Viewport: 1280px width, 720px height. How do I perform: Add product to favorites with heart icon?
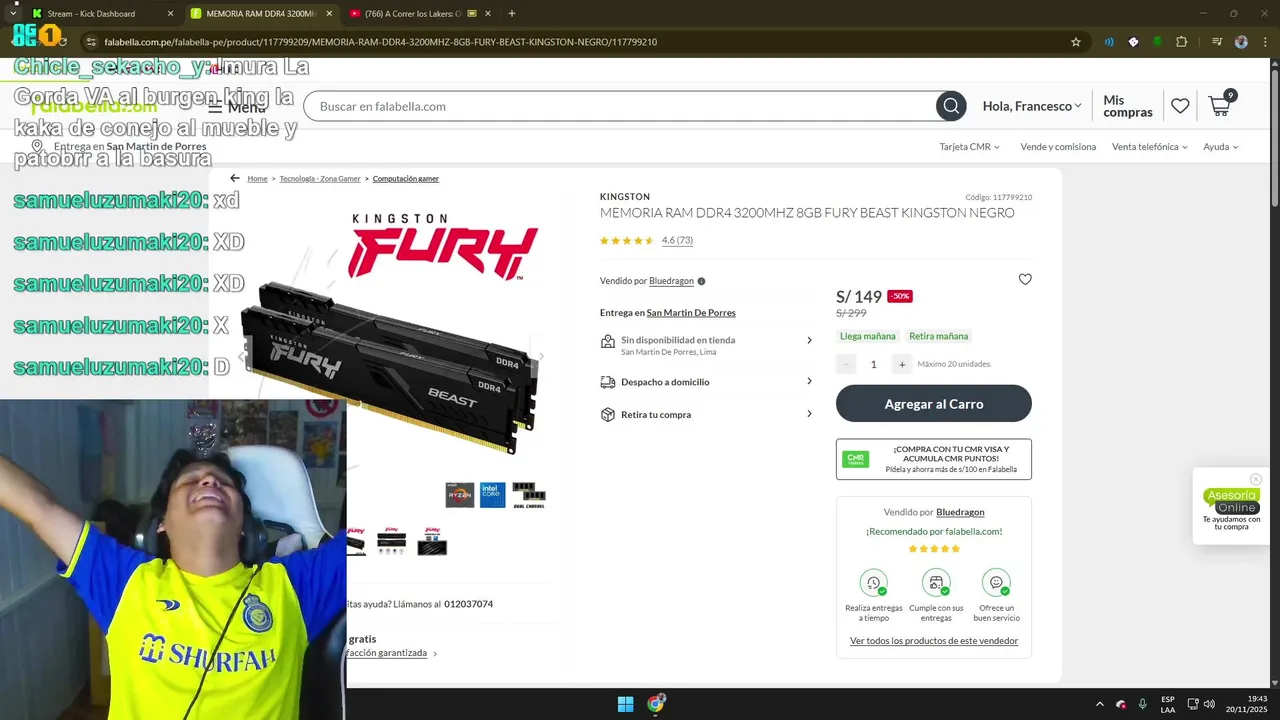(1025, 280)
